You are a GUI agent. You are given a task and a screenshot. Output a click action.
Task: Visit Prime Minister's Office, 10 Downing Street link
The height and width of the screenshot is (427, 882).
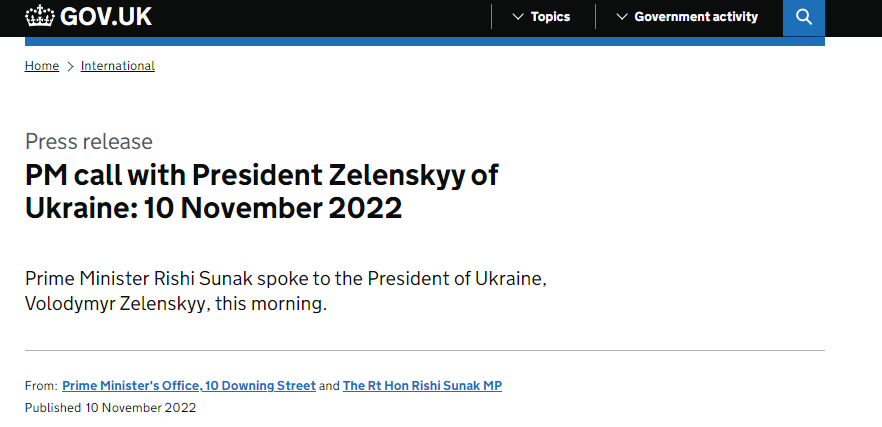click(189, 385)
